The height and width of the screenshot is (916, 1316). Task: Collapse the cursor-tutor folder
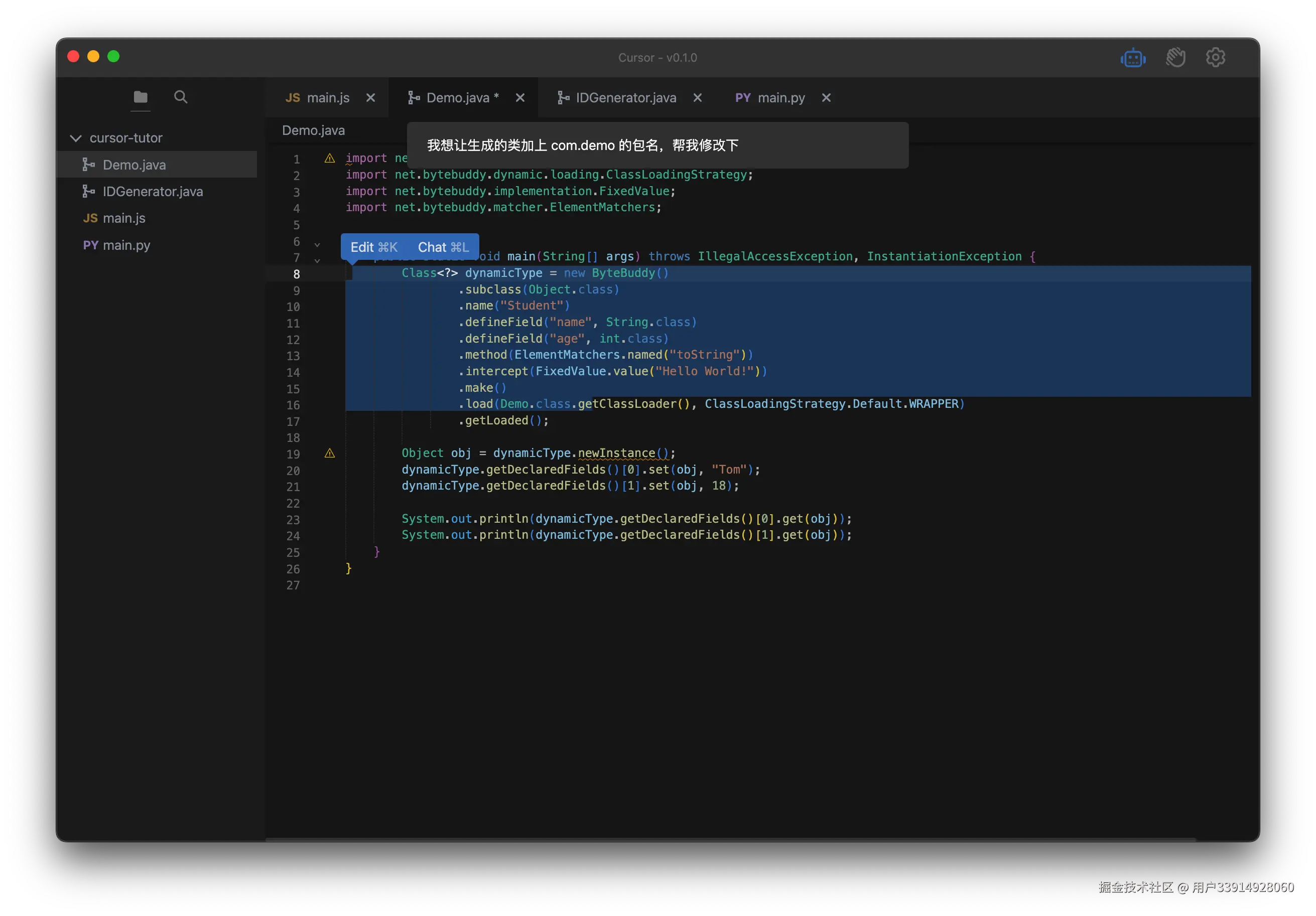pyautogui.click(x=76, y=138)
